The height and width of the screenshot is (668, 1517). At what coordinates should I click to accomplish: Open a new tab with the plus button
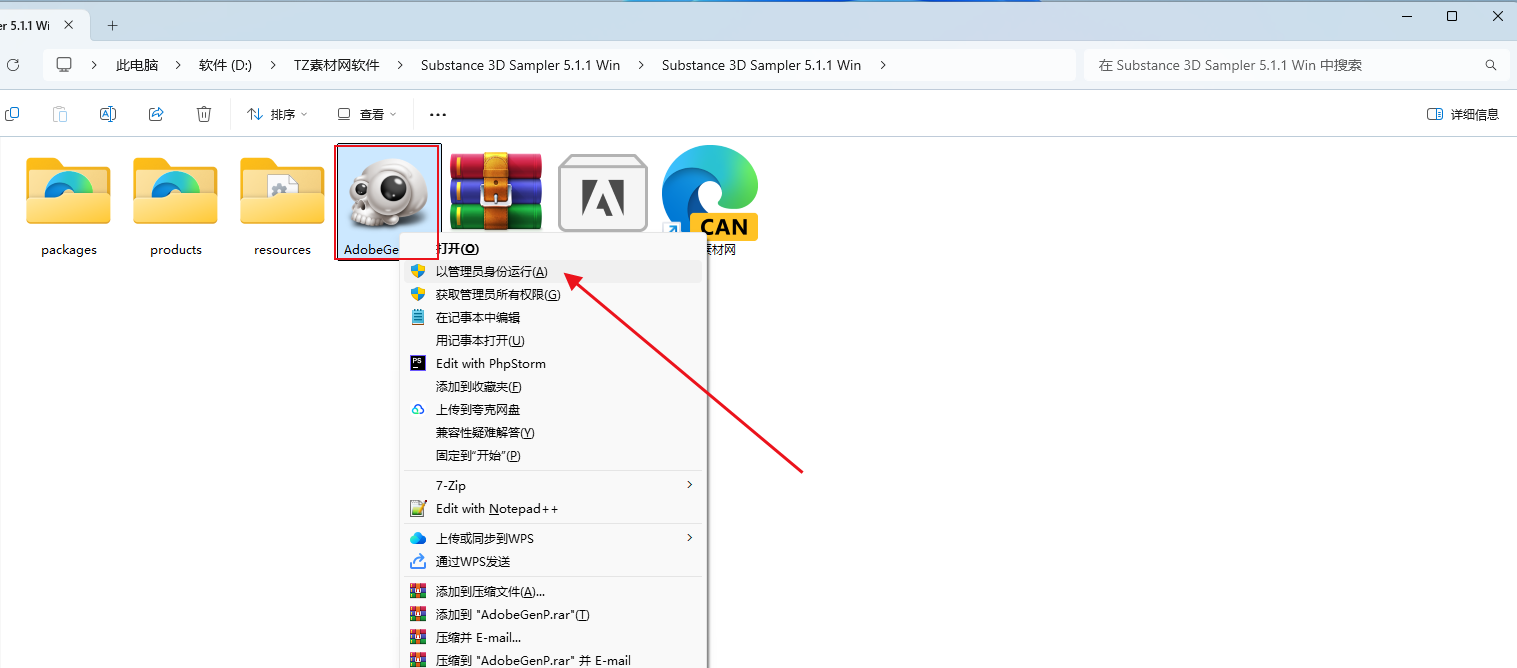tap(113, 25)
